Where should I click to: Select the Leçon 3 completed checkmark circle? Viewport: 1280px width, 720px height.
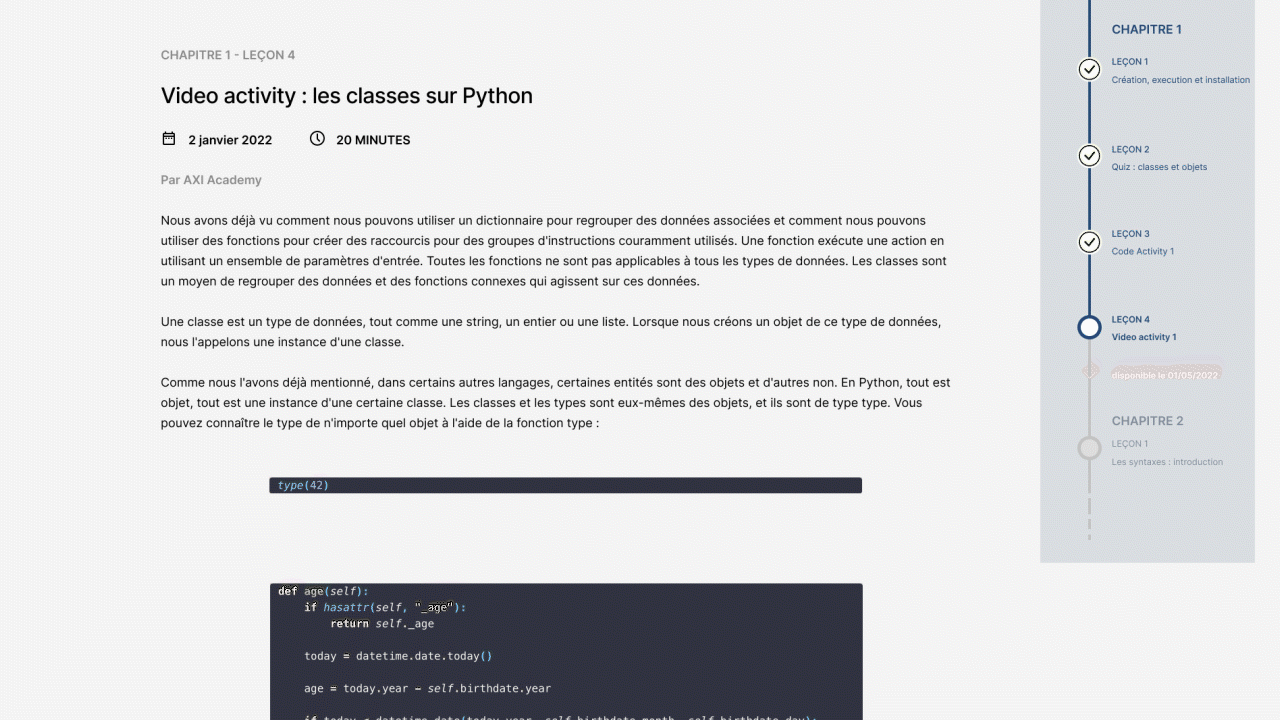point(1089,242)
